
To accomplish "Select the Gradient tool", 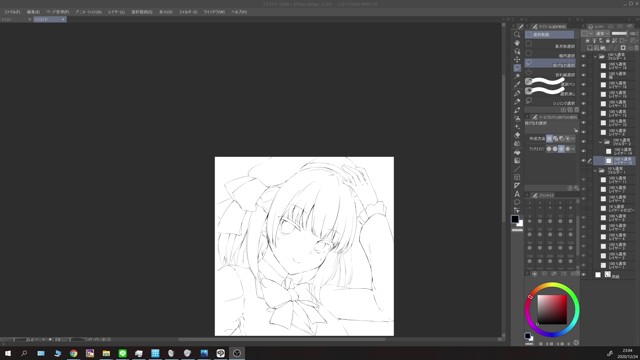I will [517, 160].
